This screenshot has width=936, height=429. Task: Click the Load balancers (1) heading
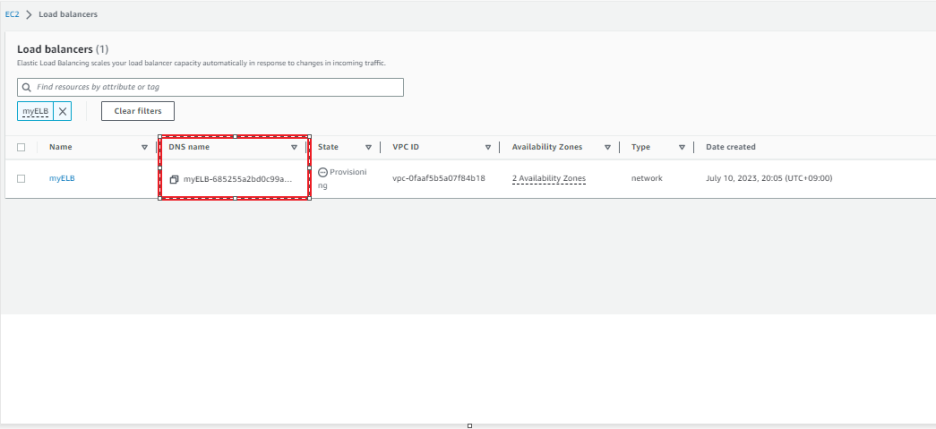click(63, 49)
